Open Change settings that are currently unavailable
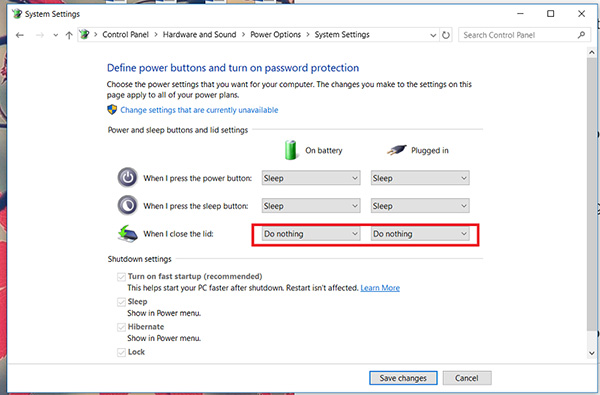Viewport: 600px width, 395px height. point(199,110)
